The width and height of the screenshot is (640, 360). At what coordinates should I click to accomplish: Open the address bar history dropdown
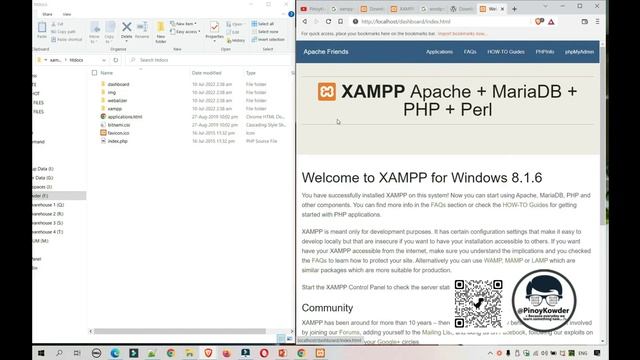(104, 60)
